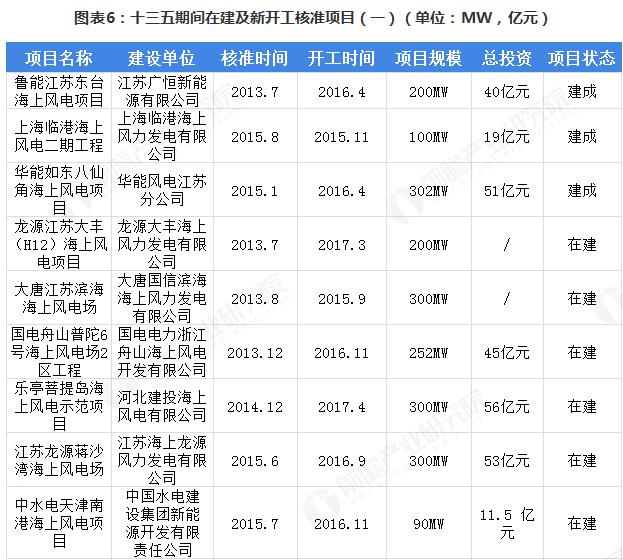Select the 建设单位 column header
623x560 pixels.
[162, 57]
